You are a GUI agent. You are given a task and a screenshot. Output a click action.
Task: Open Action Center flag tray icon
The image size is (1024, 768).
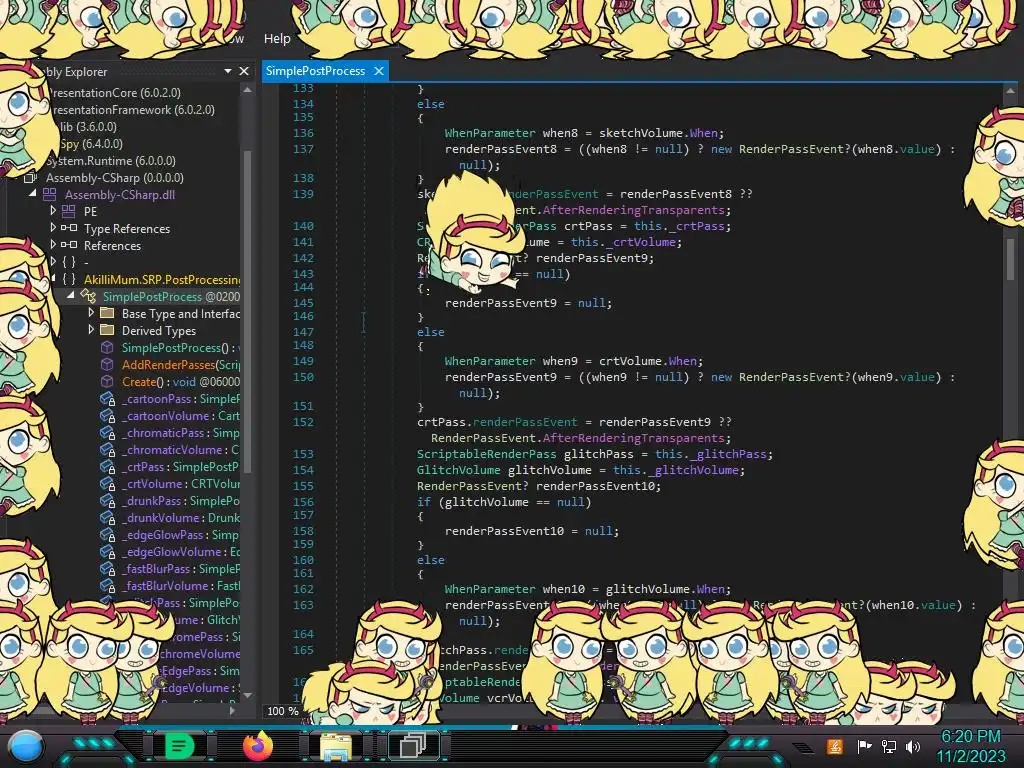pos(864,746)
